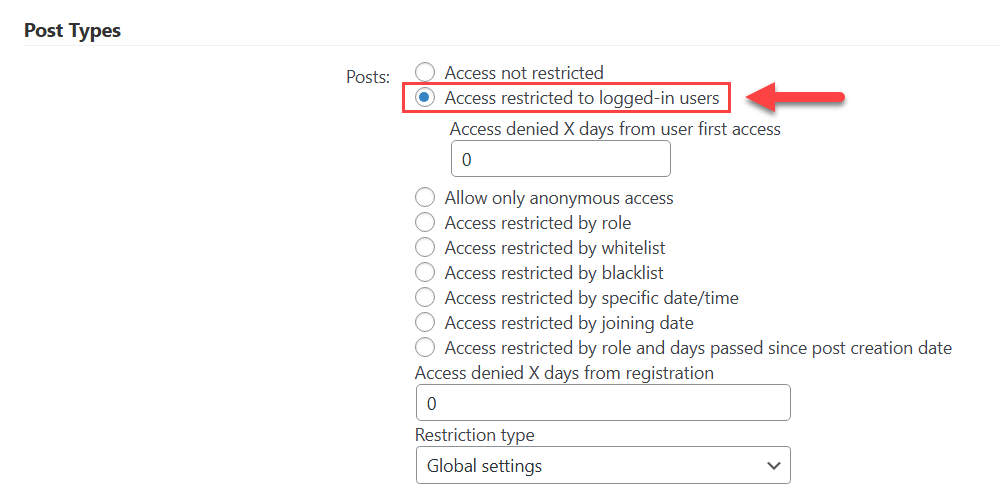
Task: Choose 'Allow only anonymous access' radio option
Action: pyautogui.click(x=425, y=198)
